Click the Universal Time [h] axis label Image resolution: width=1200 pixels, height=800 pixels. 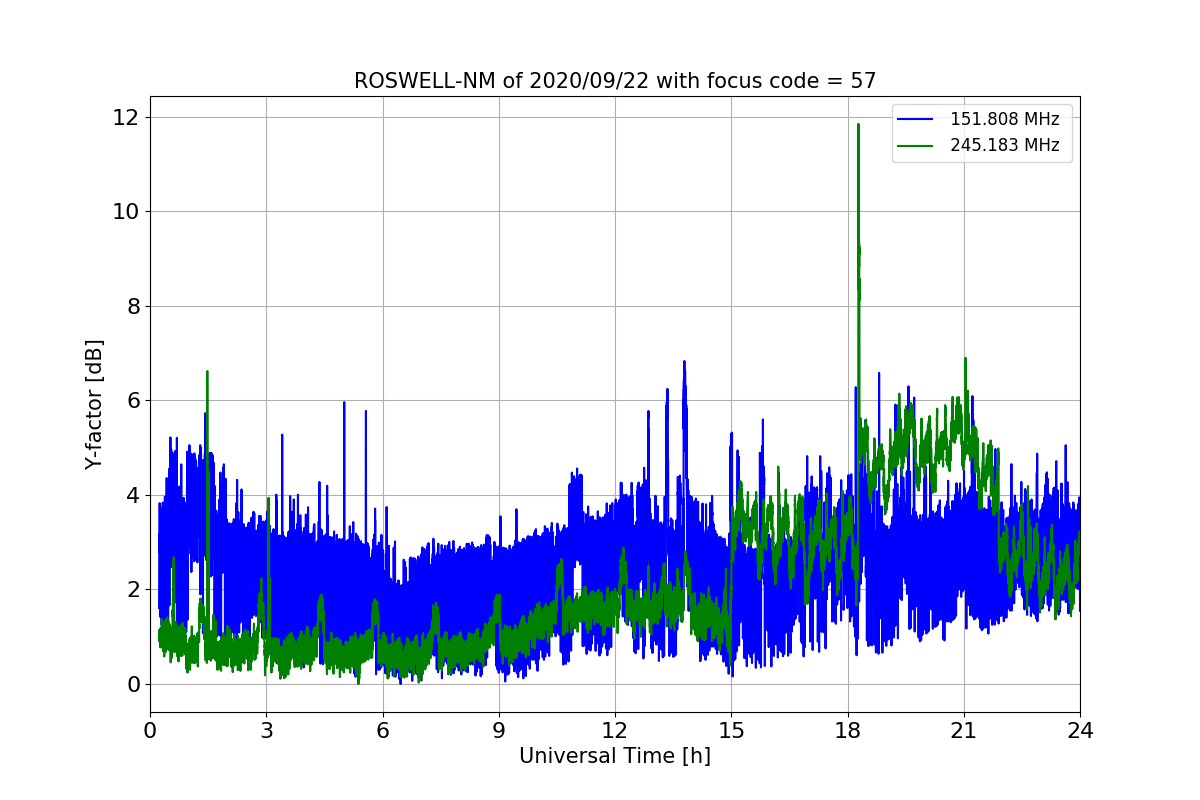coord(615,756)
